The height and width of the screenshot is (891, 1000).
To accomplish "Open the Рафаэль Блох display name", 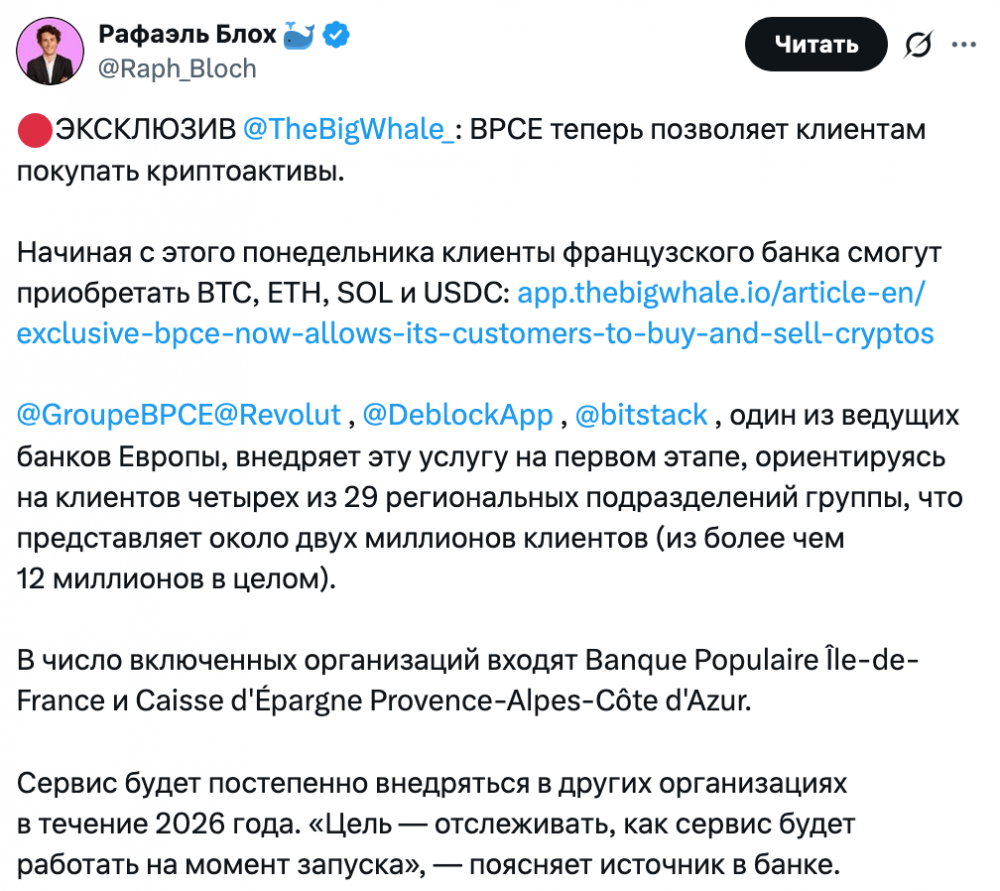I will tap(185, 35).
